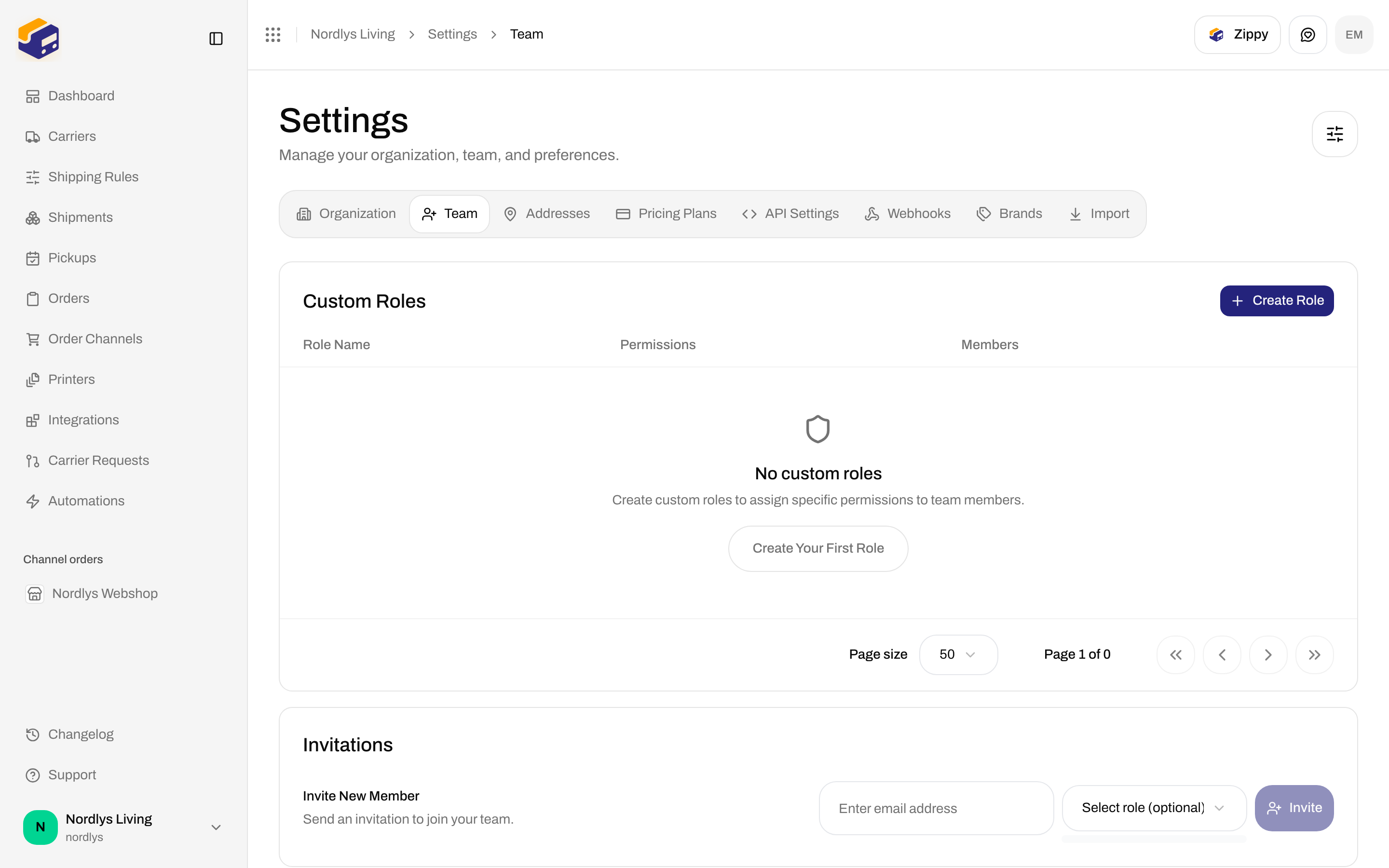This screenshot has width=1389, height=868.
Task: Switch to the Pricing Plans tab
Action: coord(666,214)
